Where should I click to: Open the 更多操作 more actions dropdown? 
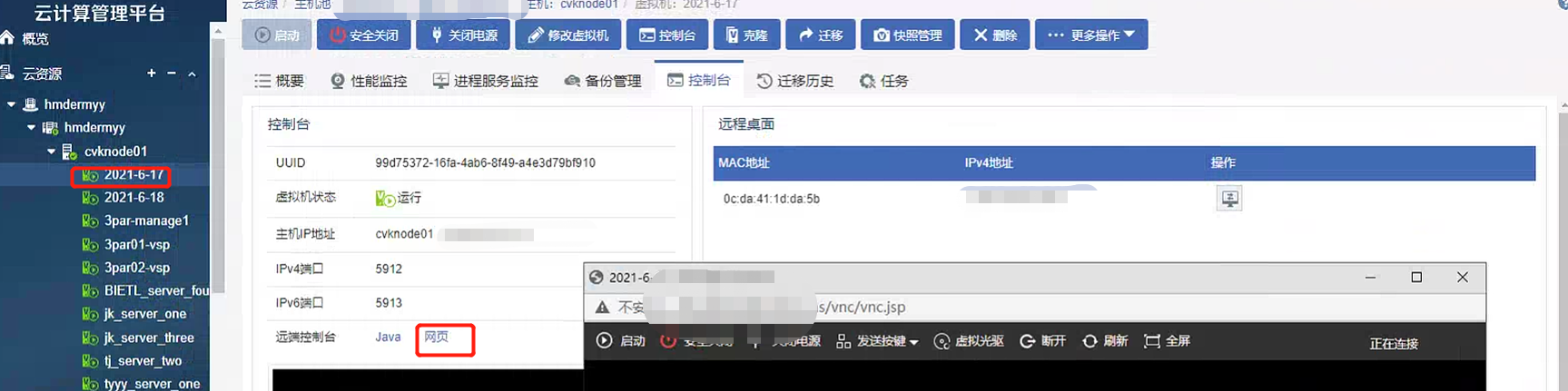1091,34
